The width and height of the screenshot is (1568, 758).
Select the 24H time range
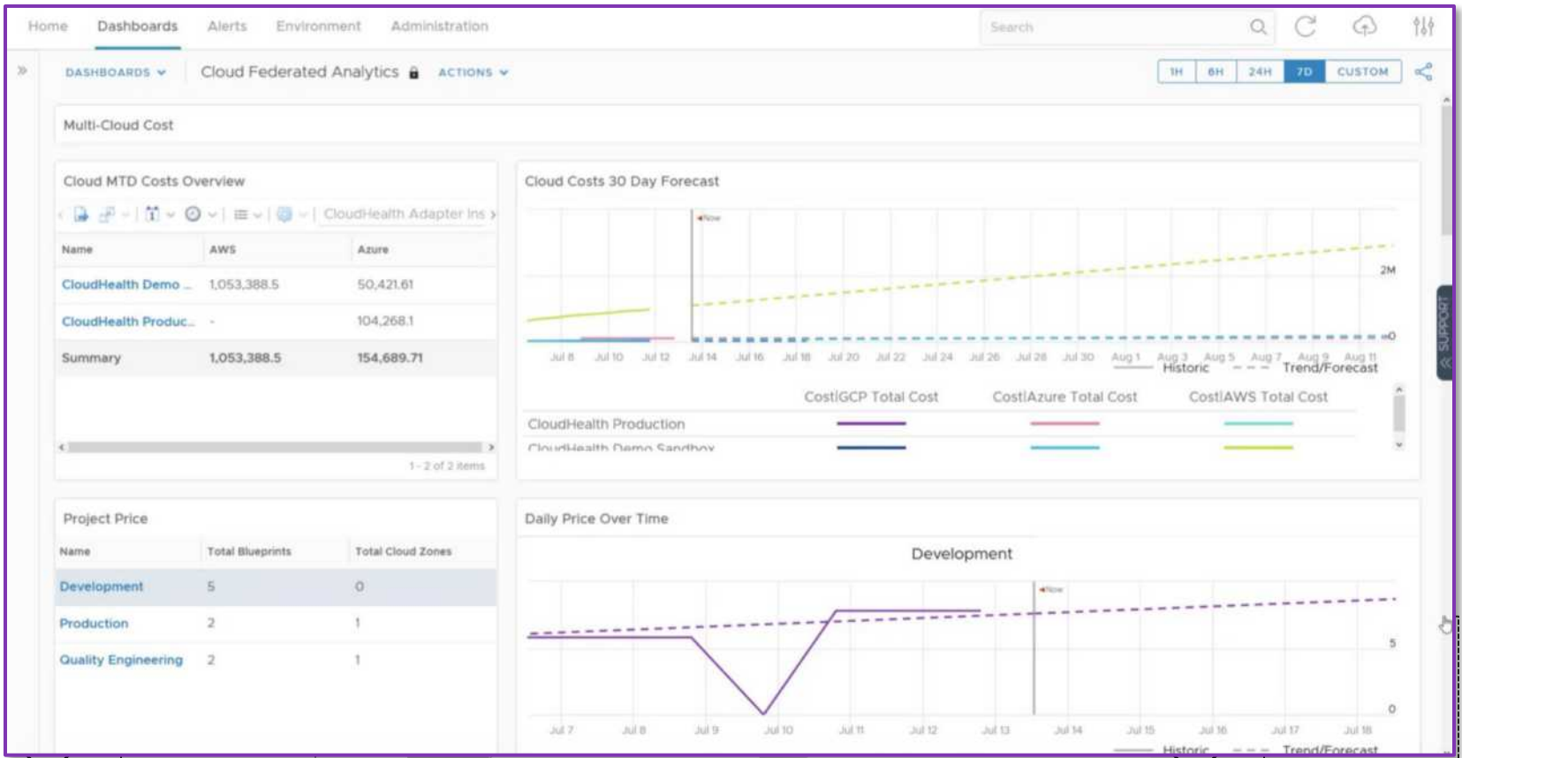click(1260, 72)
